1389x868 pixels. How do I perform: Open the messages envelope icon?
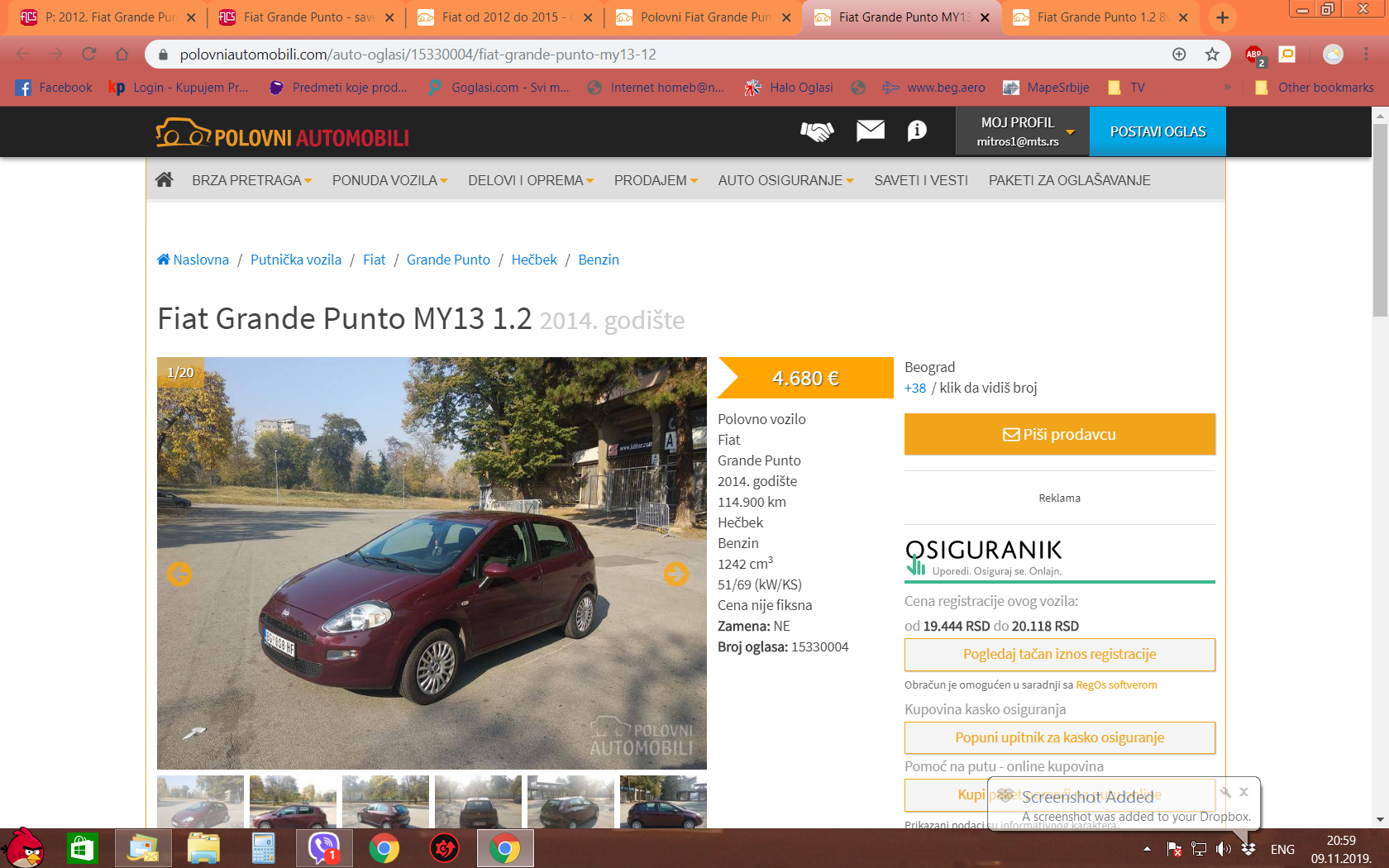pyautogui.click(x=871, y=131)
